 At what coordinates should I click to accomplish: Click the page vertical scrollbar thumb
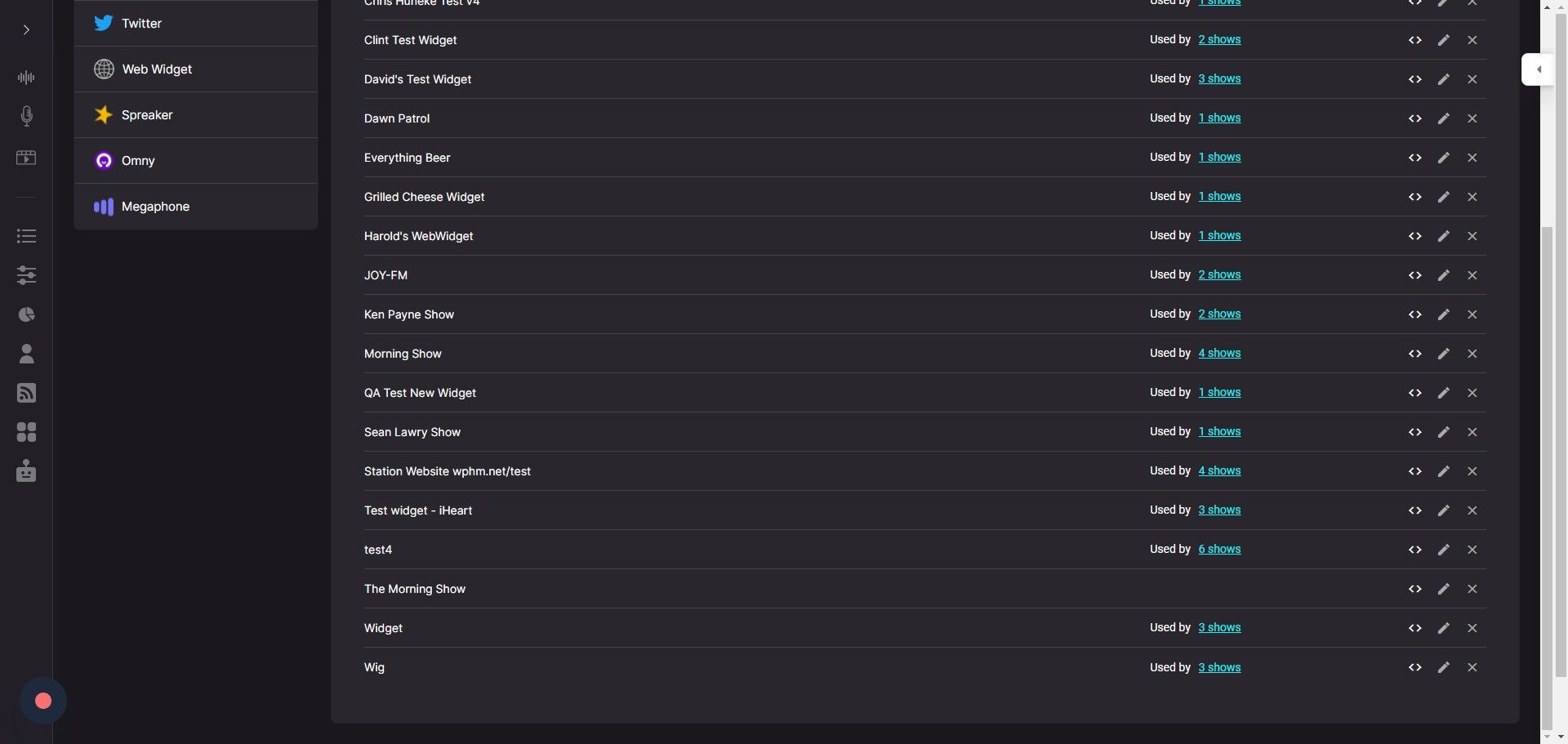pyautogui.click(x=1548, y=474)
